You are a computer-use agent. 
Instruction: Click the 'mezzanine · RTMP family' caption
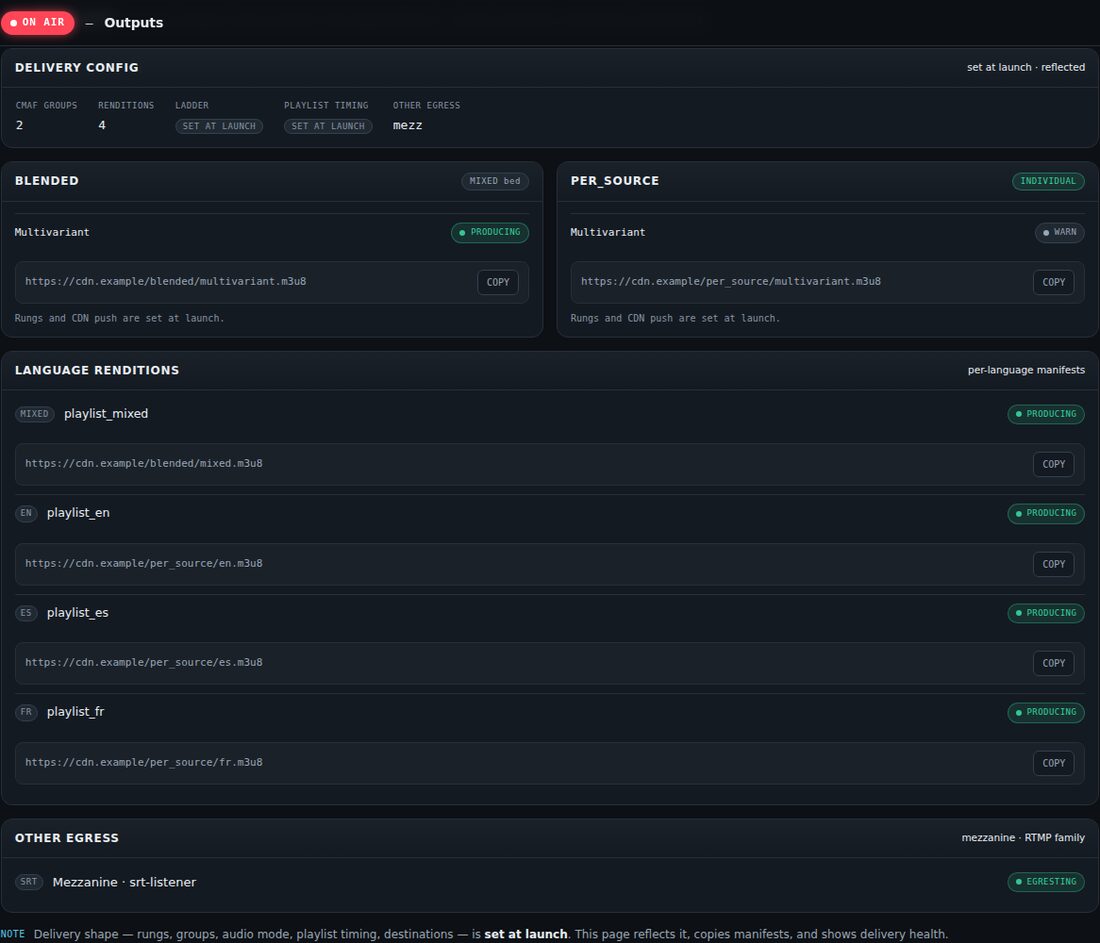[1023, 838]
